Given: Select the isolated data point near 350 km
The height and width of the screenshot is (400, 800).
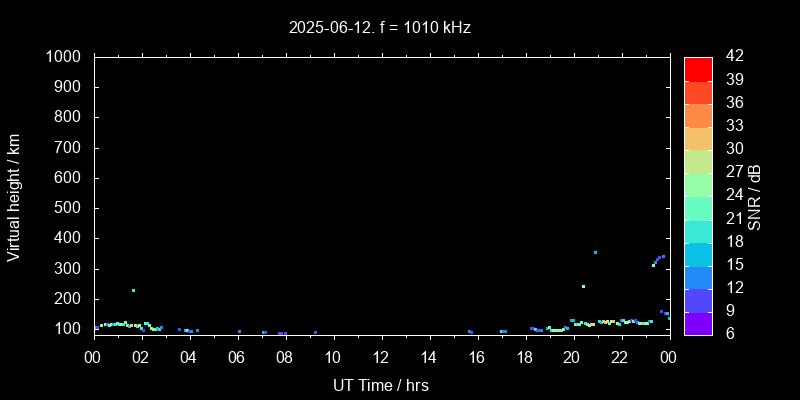Looking at the screenshot, I should click(595, 252).
